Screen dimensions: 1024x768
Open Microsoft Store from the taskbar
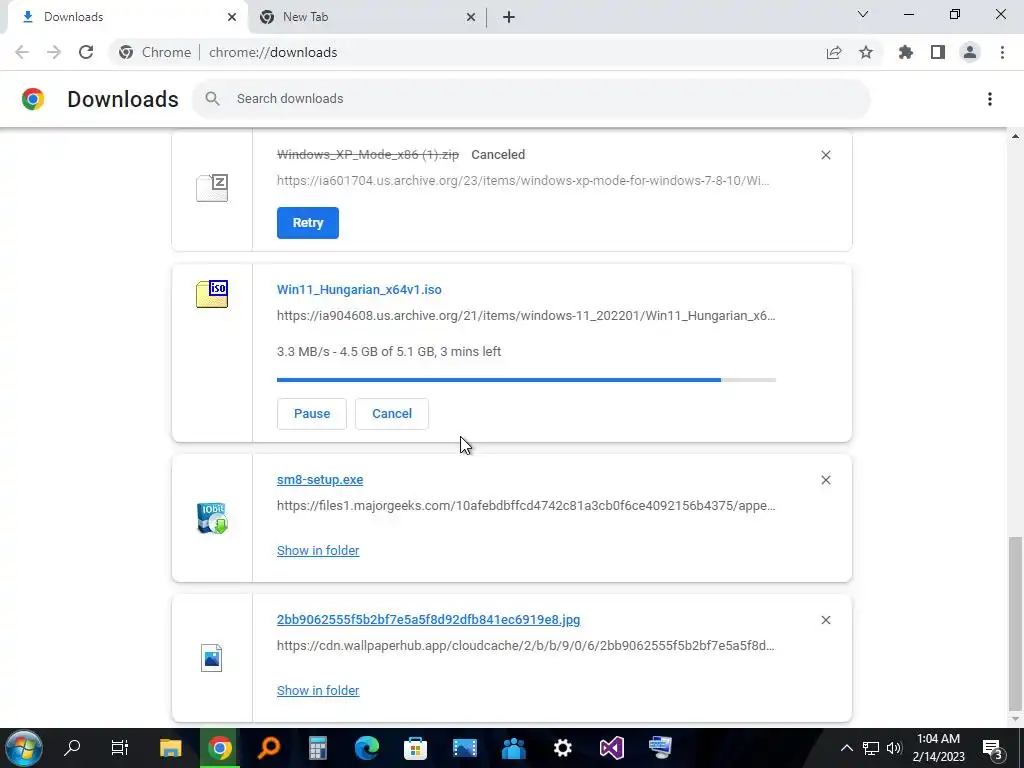(x=415, y=748)
